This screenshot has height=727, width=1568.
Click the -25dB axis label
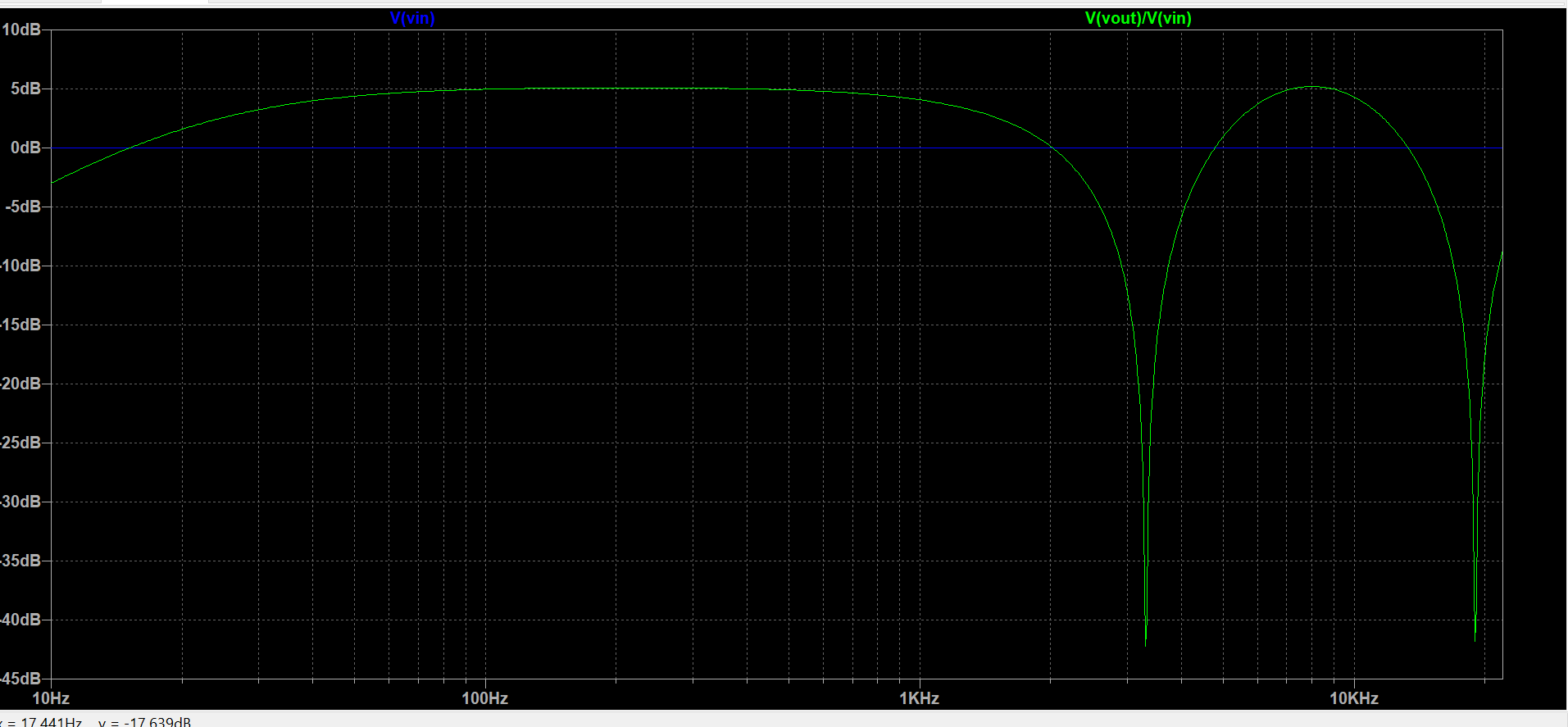[20, 443]
